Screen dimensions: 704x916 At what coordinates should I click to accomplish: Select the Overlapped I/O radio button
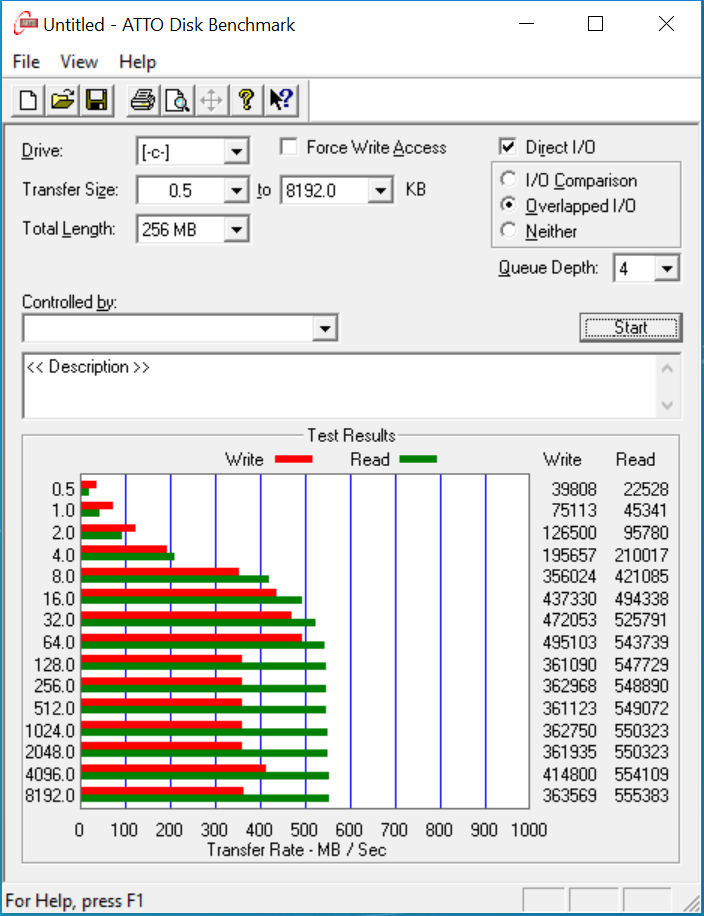click(x=508, y=204)
